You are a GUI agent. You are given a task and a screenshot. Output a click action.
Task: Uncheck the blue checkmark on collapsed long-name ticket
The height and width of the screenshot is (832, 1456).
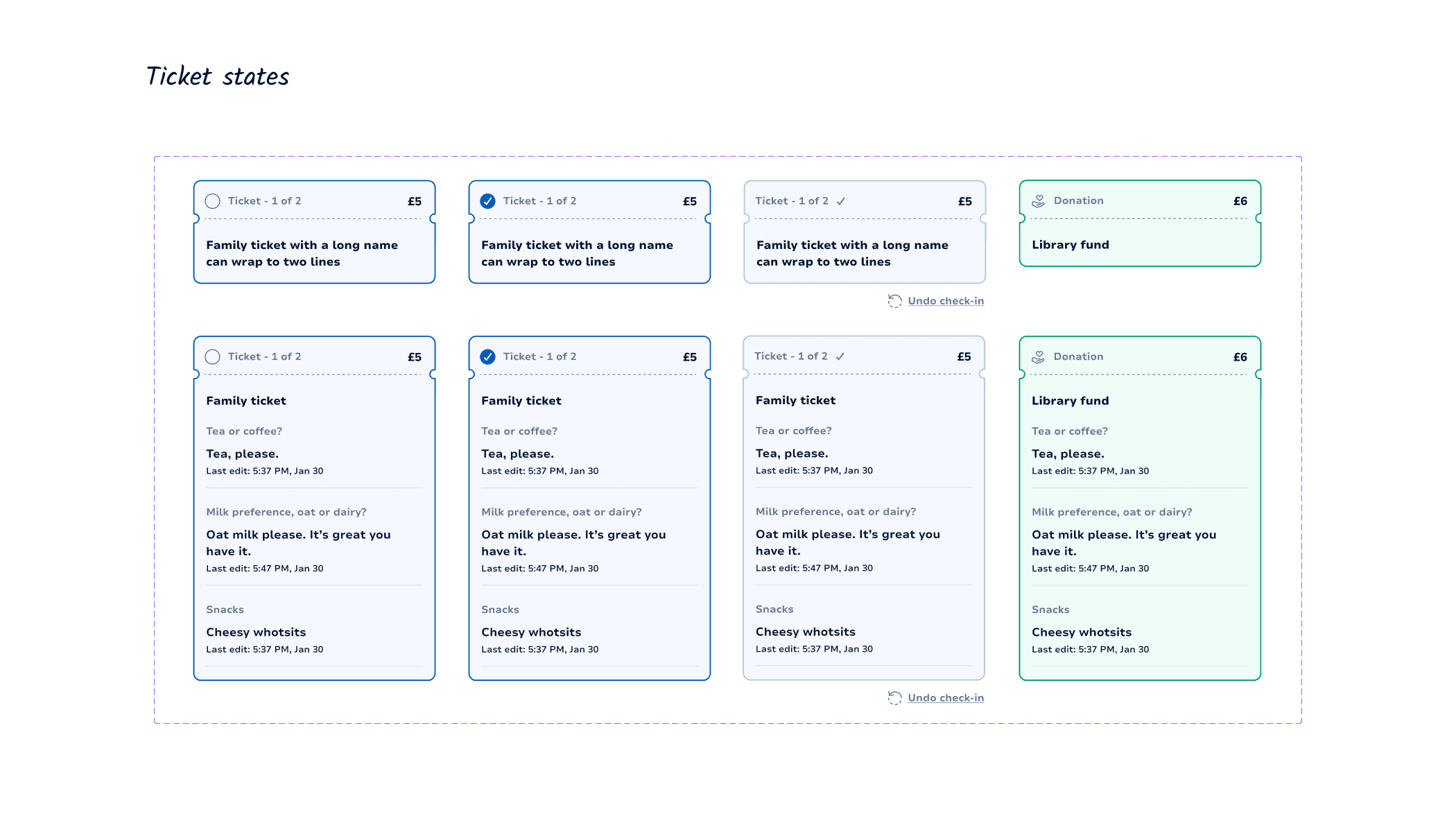pyautogui.click(x=488, y=201)
